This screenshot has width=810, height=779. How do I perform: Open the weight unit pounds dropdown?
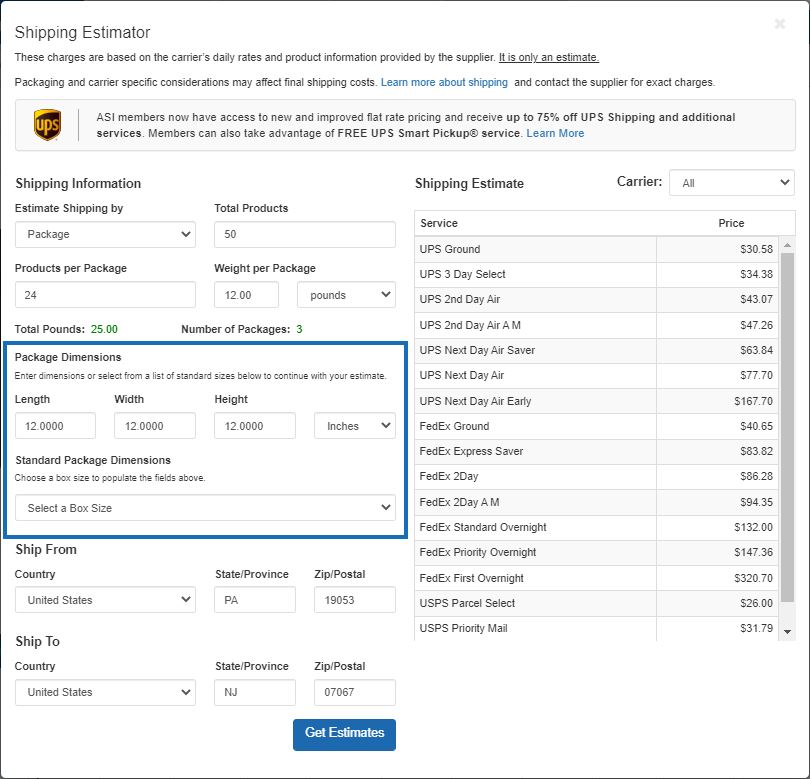click(x=347, y=295)
